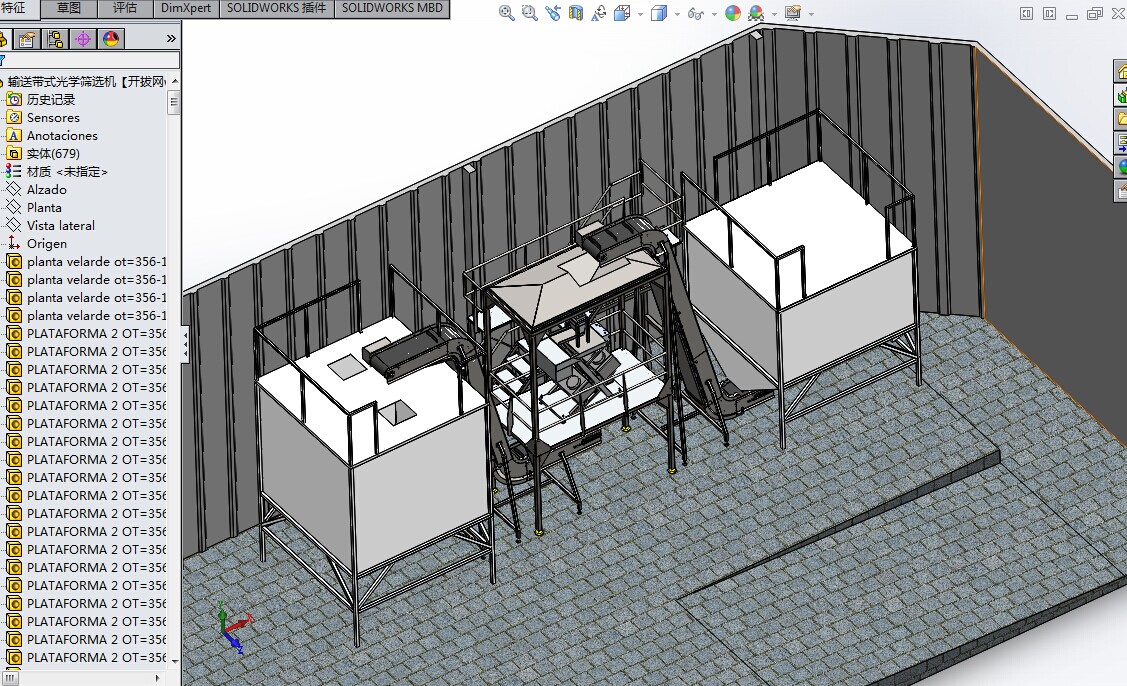Switch to 评估 (Evaluate) tab
The image size is (1127, 686).
point(125,8)
